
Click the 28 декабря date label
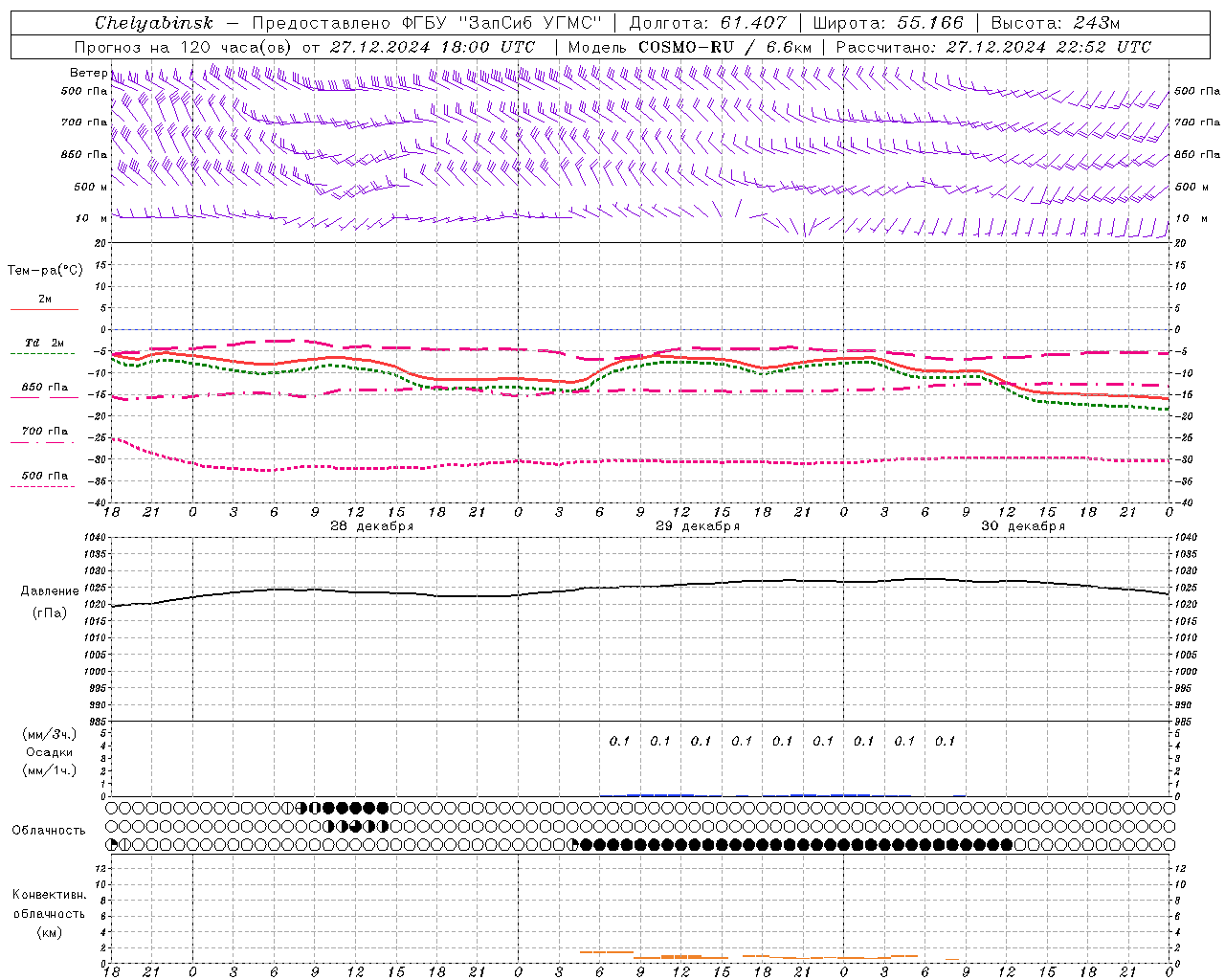pos(372,526)
